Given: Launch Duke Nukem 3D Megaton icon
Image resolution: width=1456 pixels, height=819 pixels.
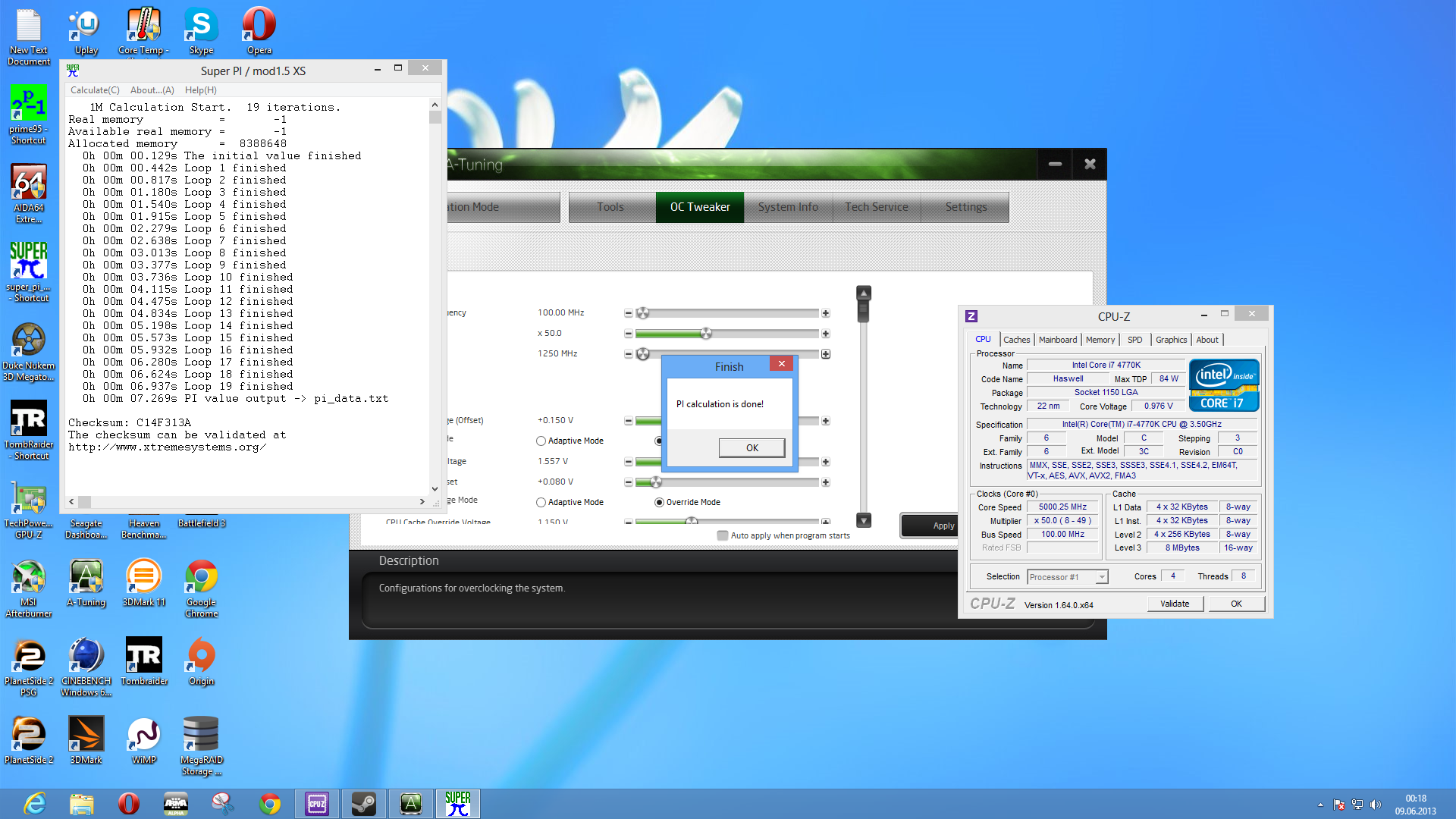Looking at the screenshot, I should point(28,350).
